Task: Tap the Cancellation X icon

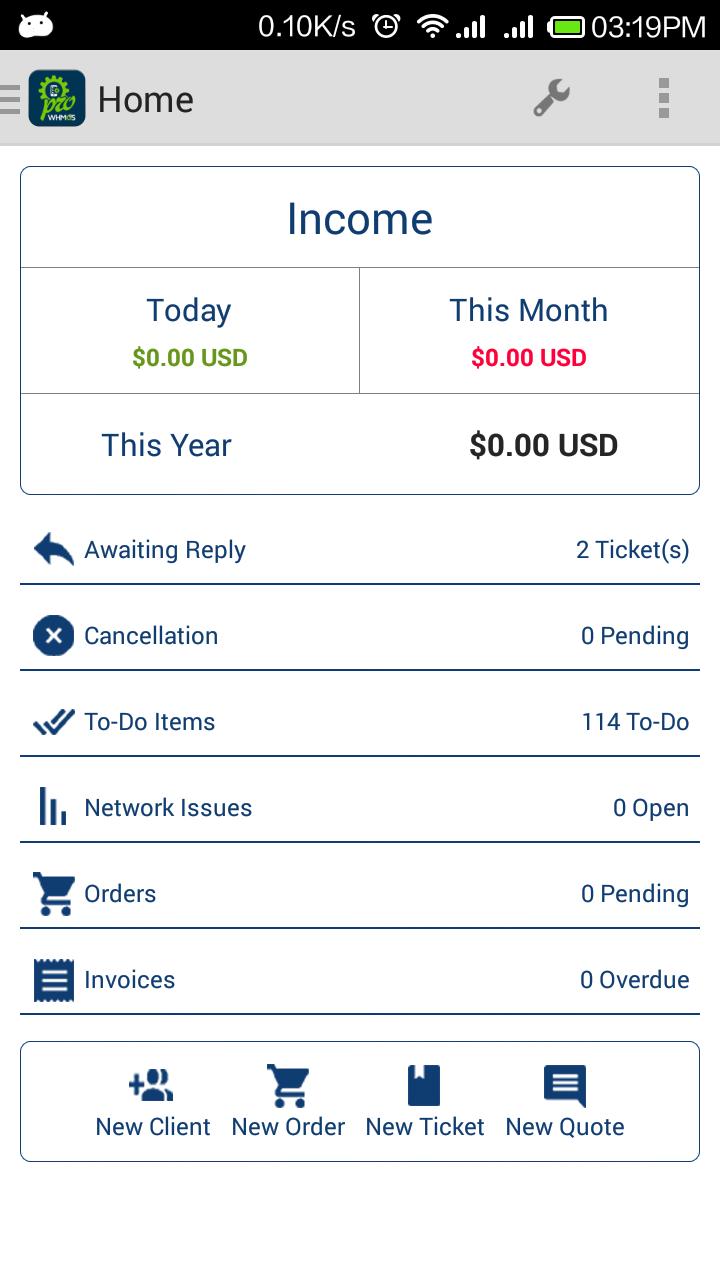Action: [53, 635]
